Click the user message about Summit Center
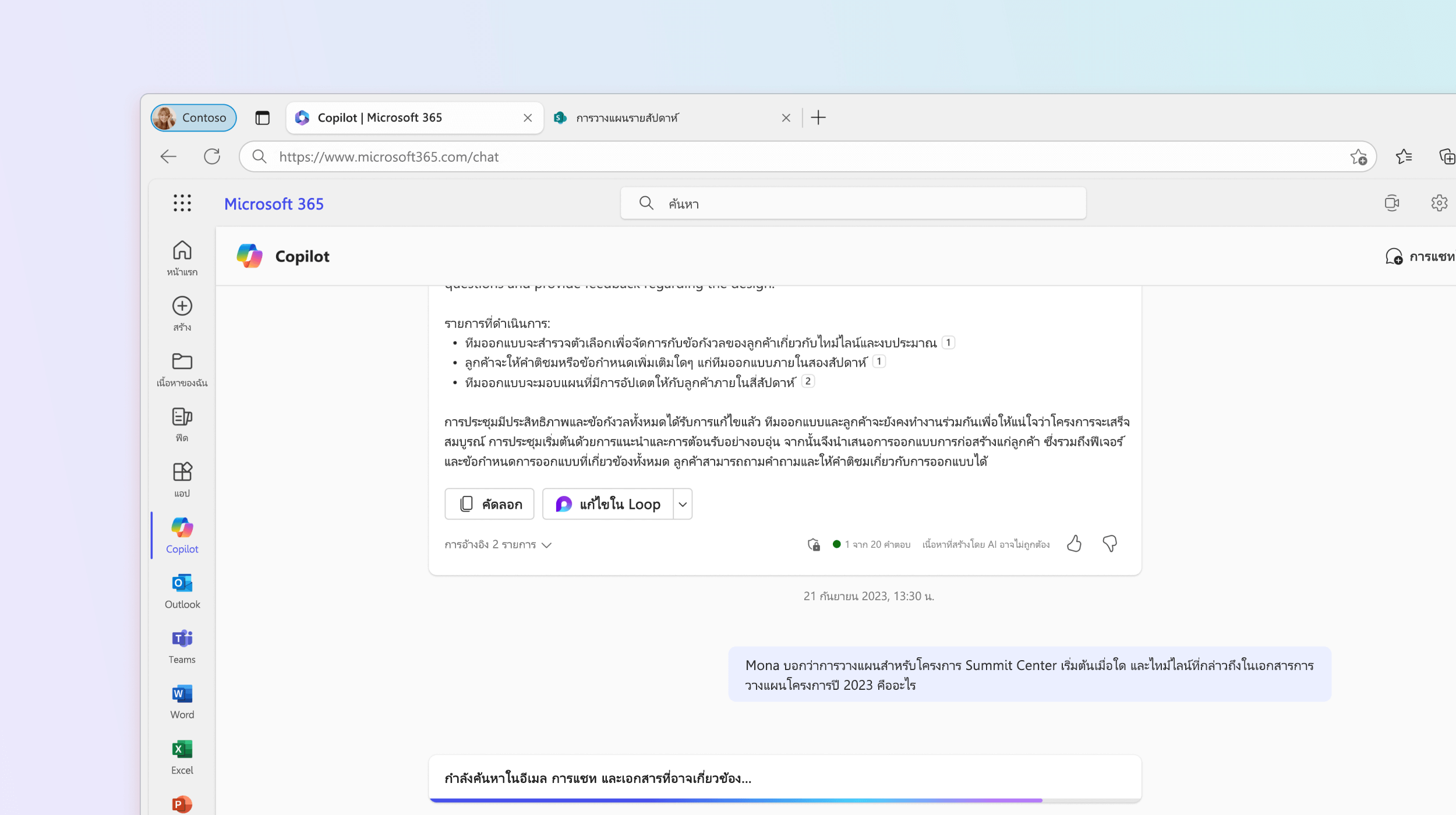This screenshot has width=1456, height=815. click(1030, 674)
